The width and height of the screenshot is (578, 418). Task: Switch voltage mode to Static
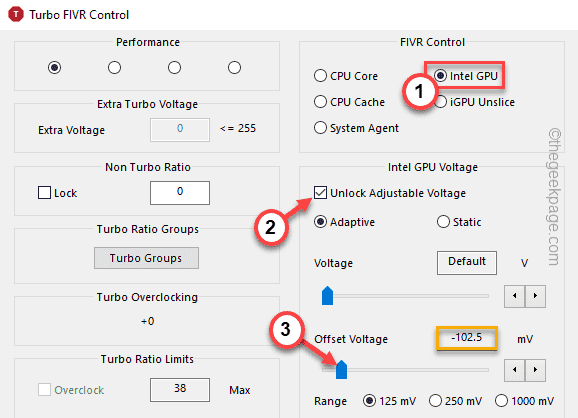tap(443, 222)
